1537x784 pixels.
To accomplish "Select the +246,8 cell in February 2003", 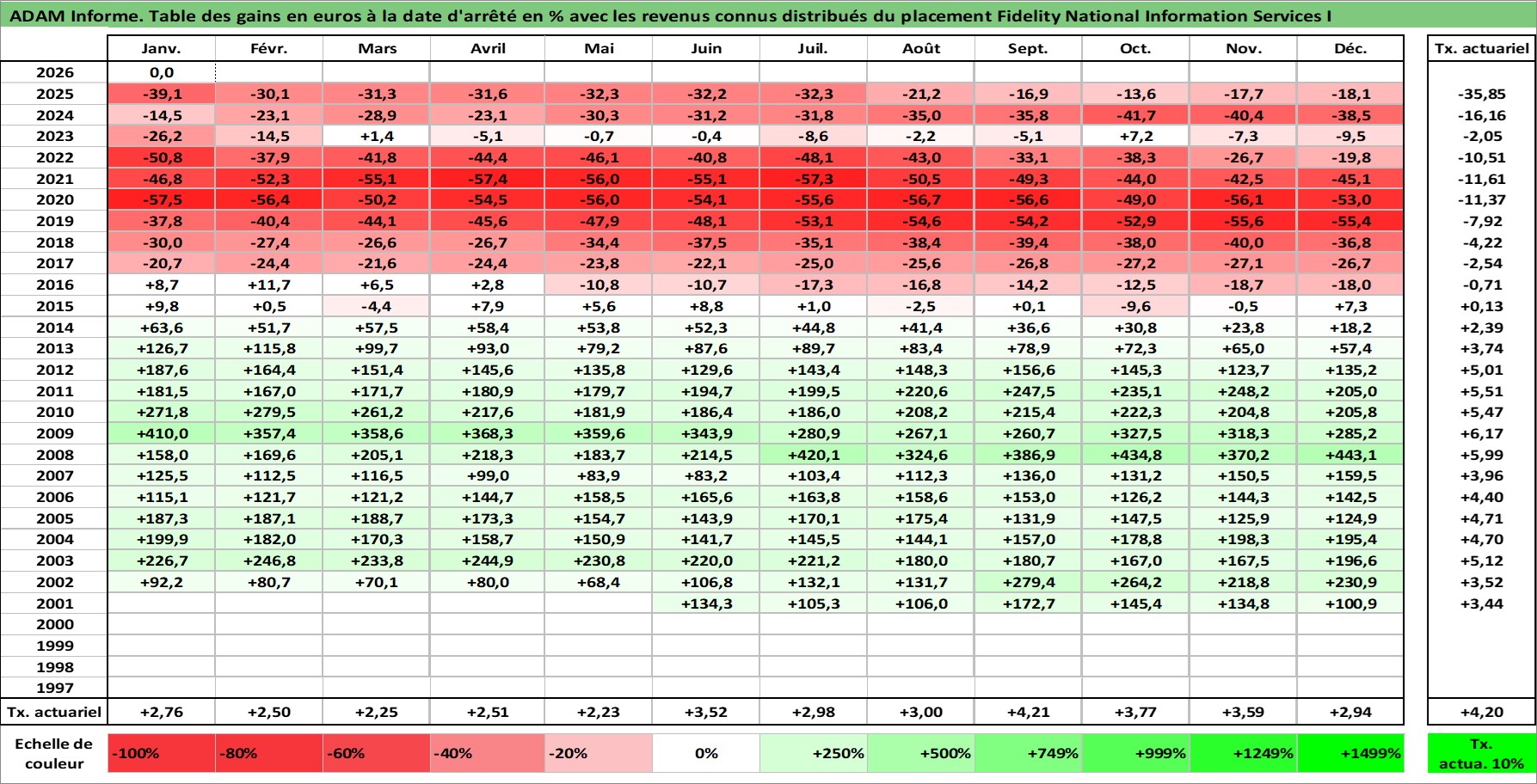I will coord(268,560).
